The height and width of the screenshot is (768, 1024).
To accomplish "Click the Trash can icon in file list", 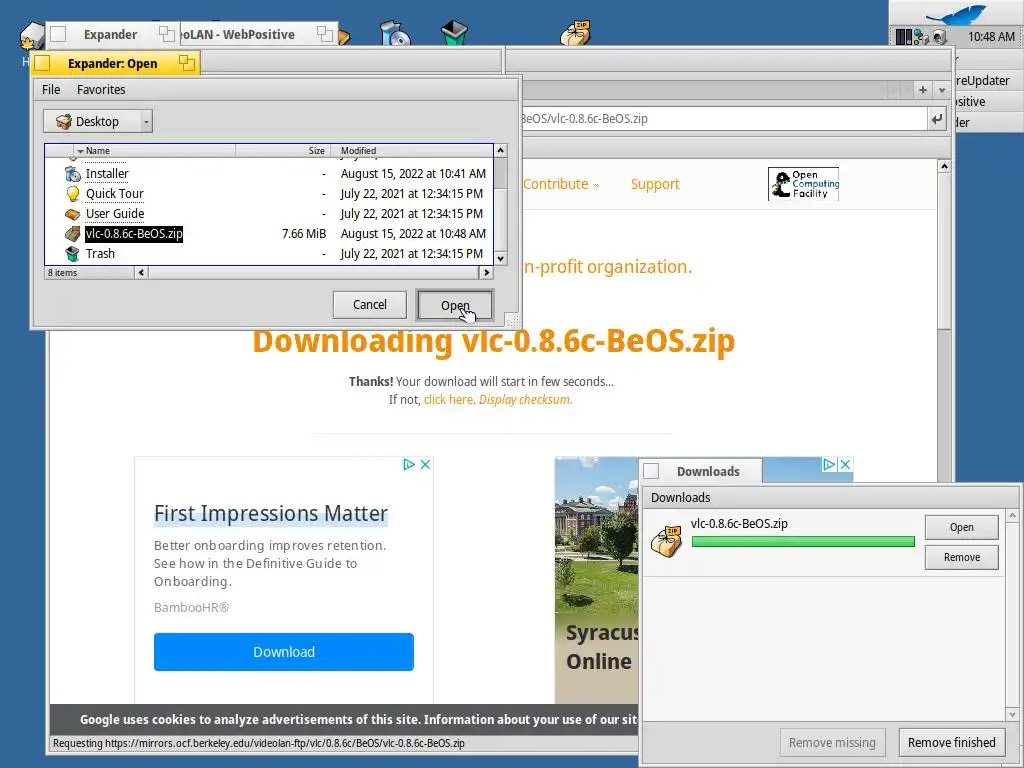I will coord(72,253).
